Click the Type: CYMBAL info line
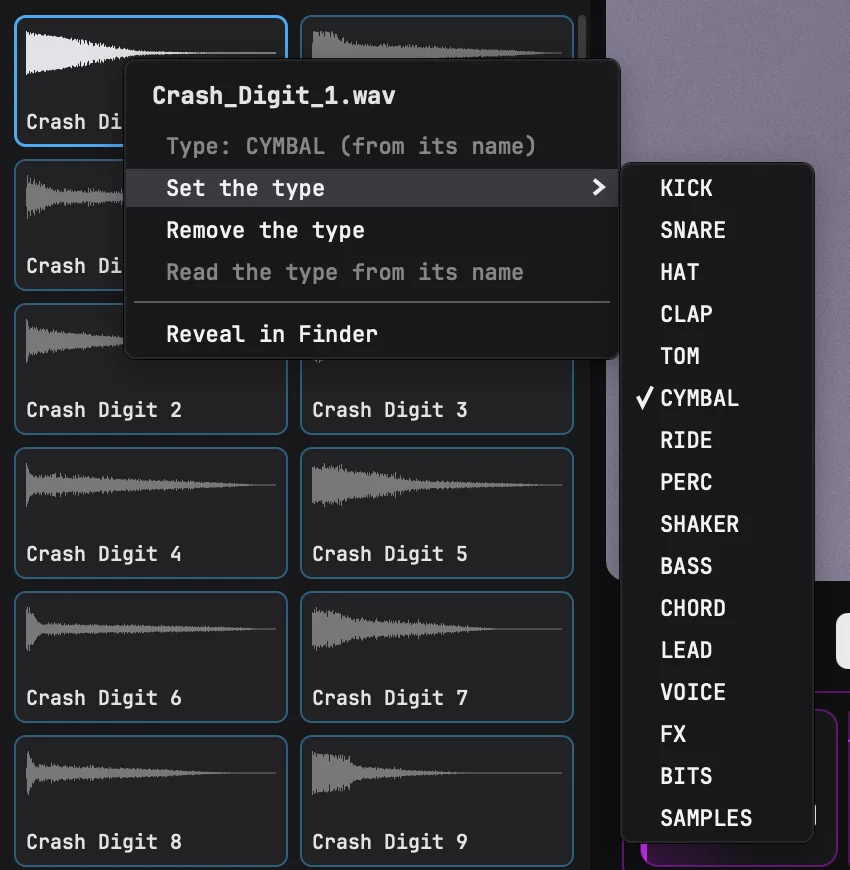 point(351,146)
